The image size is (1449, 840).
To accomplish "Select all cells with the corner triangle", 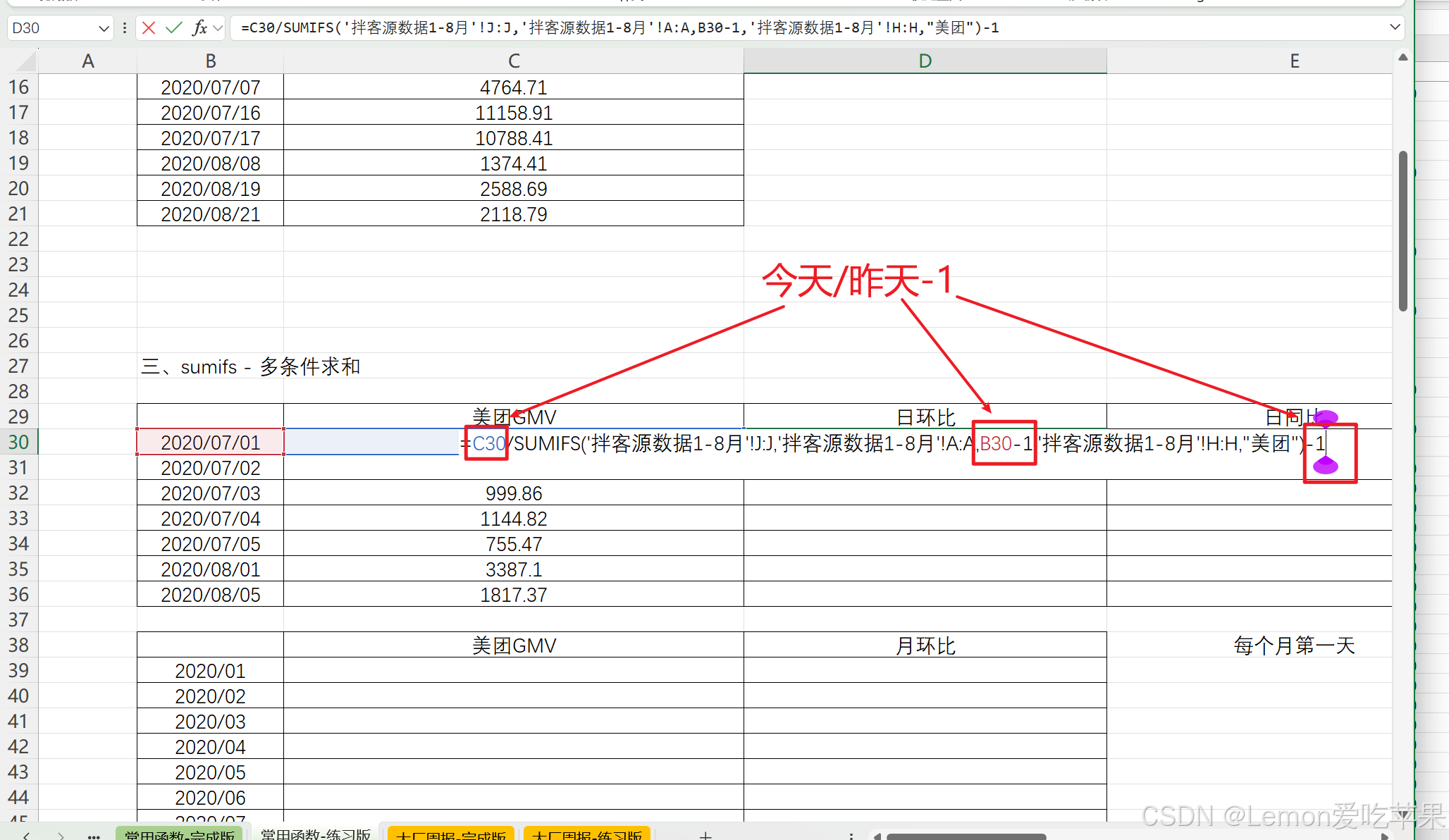I will [x=26, y=61].
